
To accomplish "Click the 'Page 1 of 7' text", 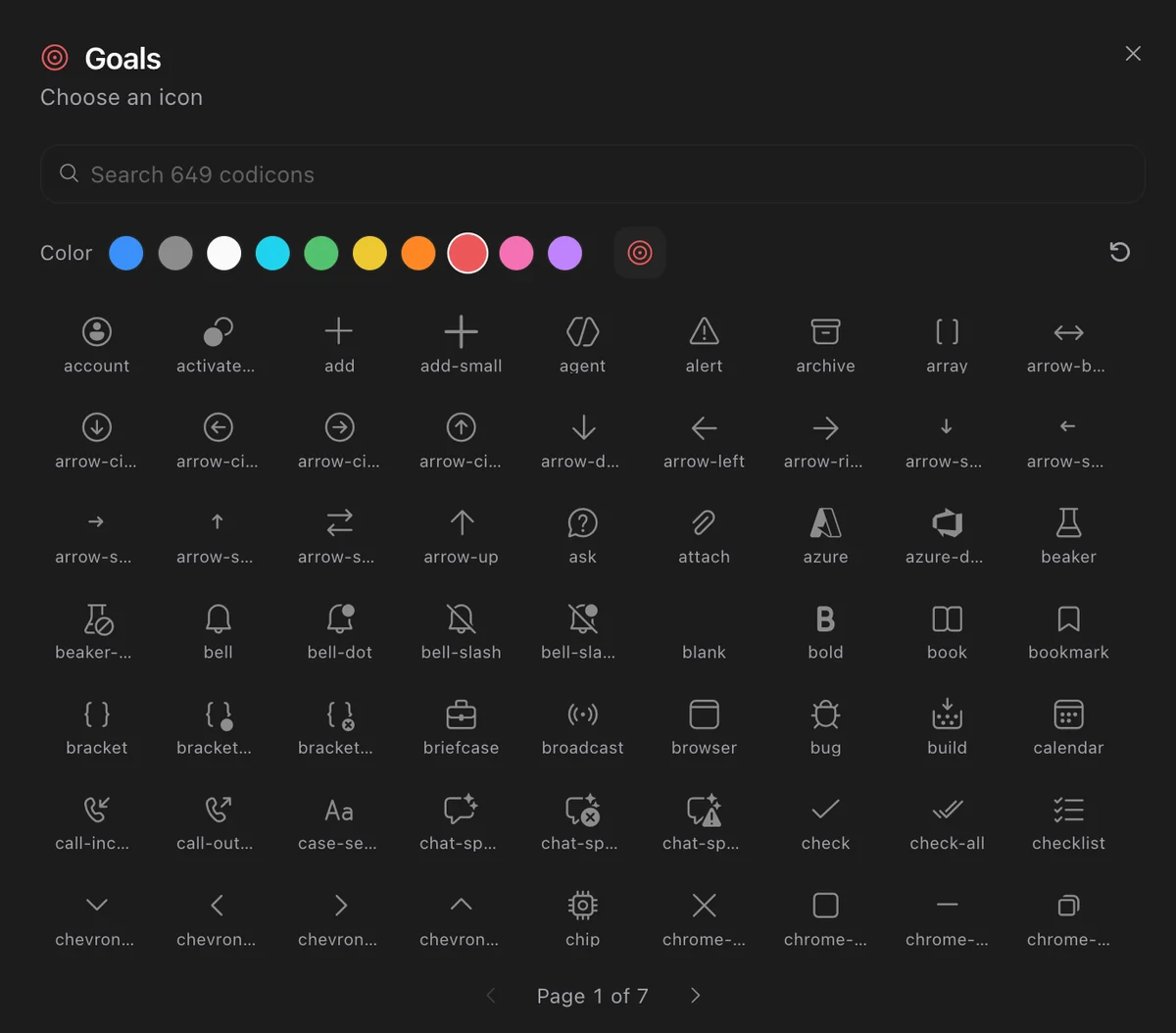I will coord(593,996).
